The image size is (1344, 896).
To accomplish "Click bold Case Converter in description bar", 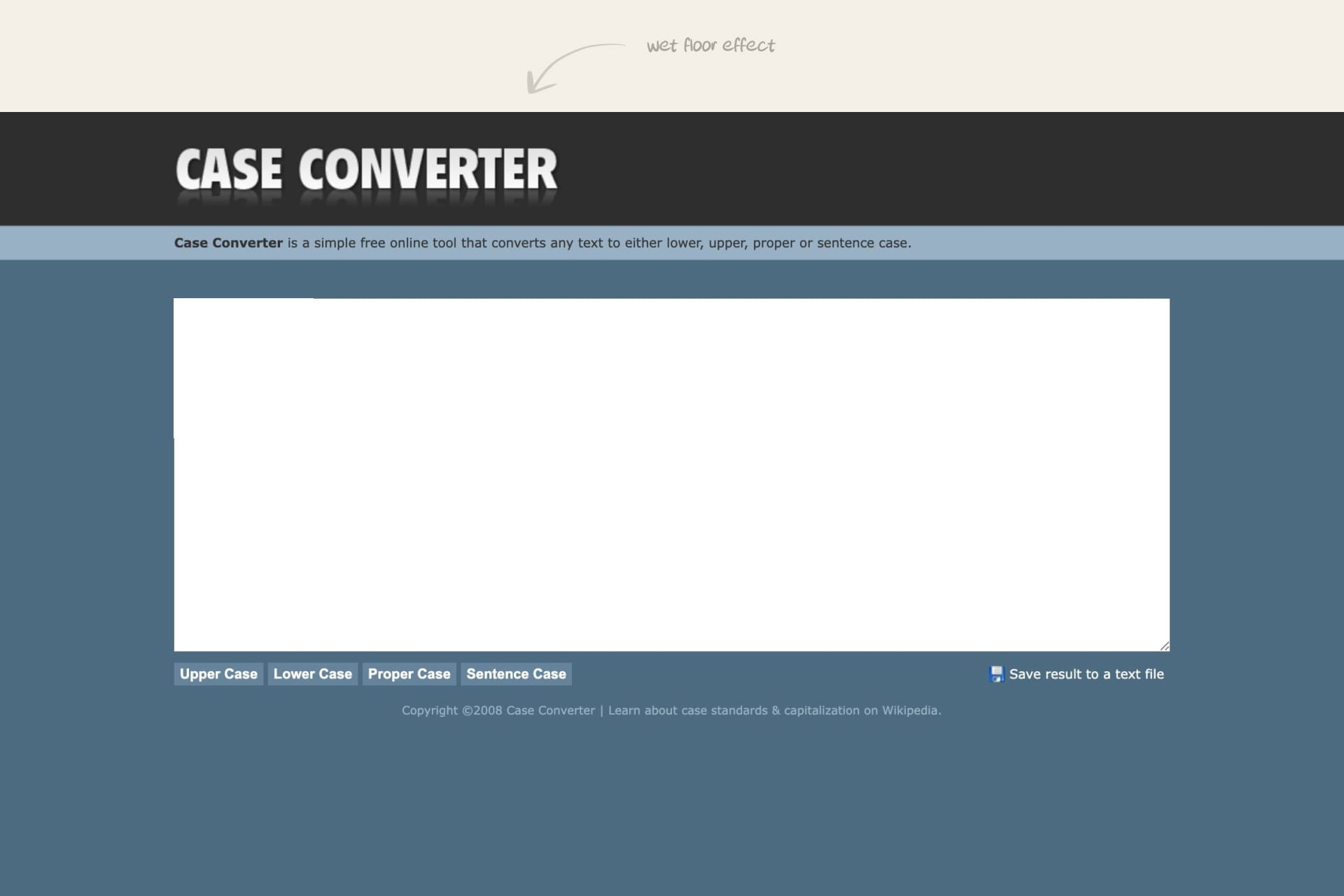I will [228, 243].
